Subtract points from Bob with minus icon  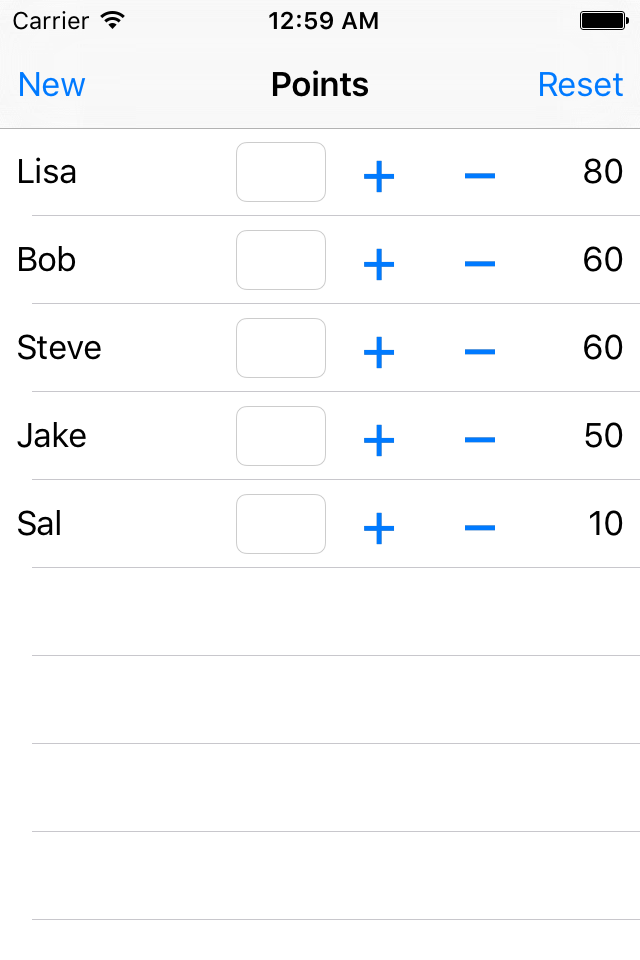pyautogui.click(x=480, y=264)
